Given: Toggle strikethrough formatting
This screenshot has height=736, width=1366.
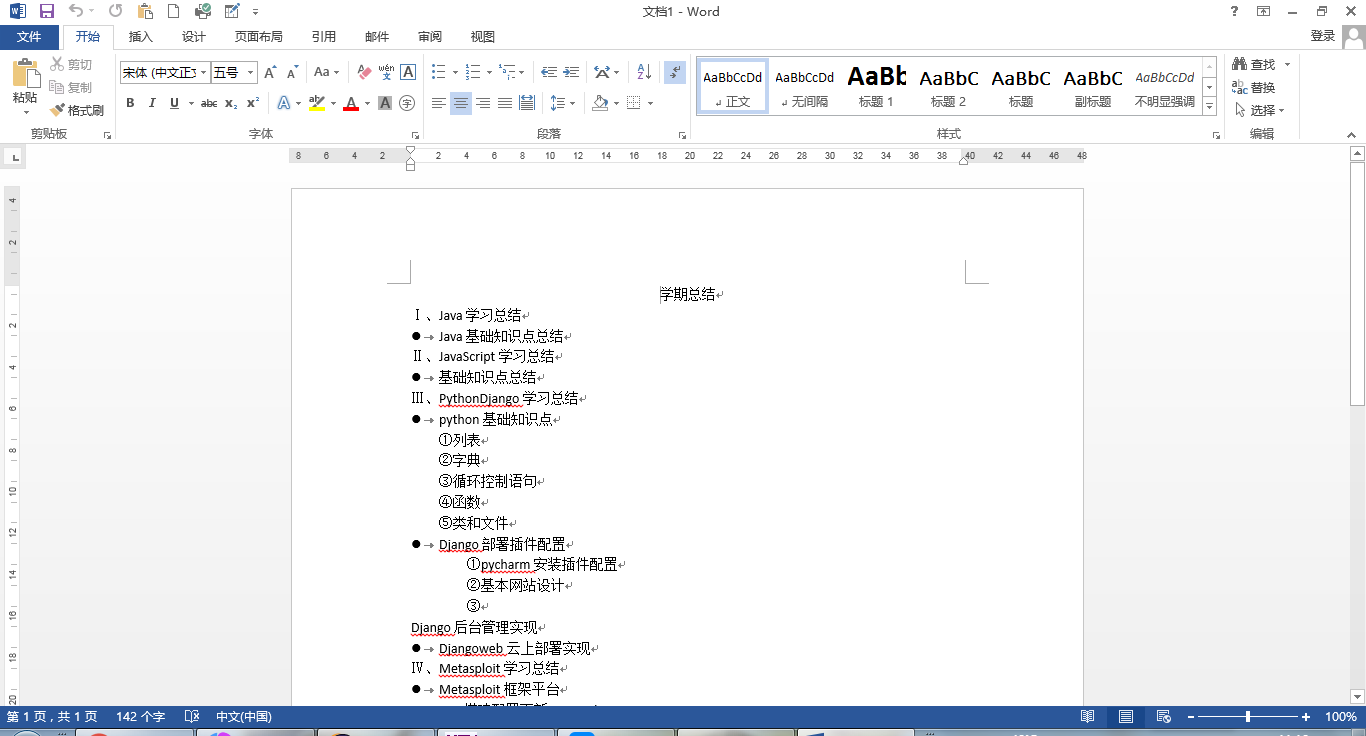Looking at the screenshot, I should point(209,103).
